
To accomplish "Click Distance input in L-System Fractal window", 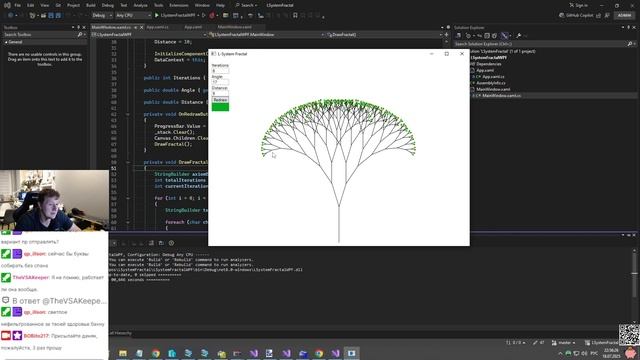I will [x=220, y=93].
